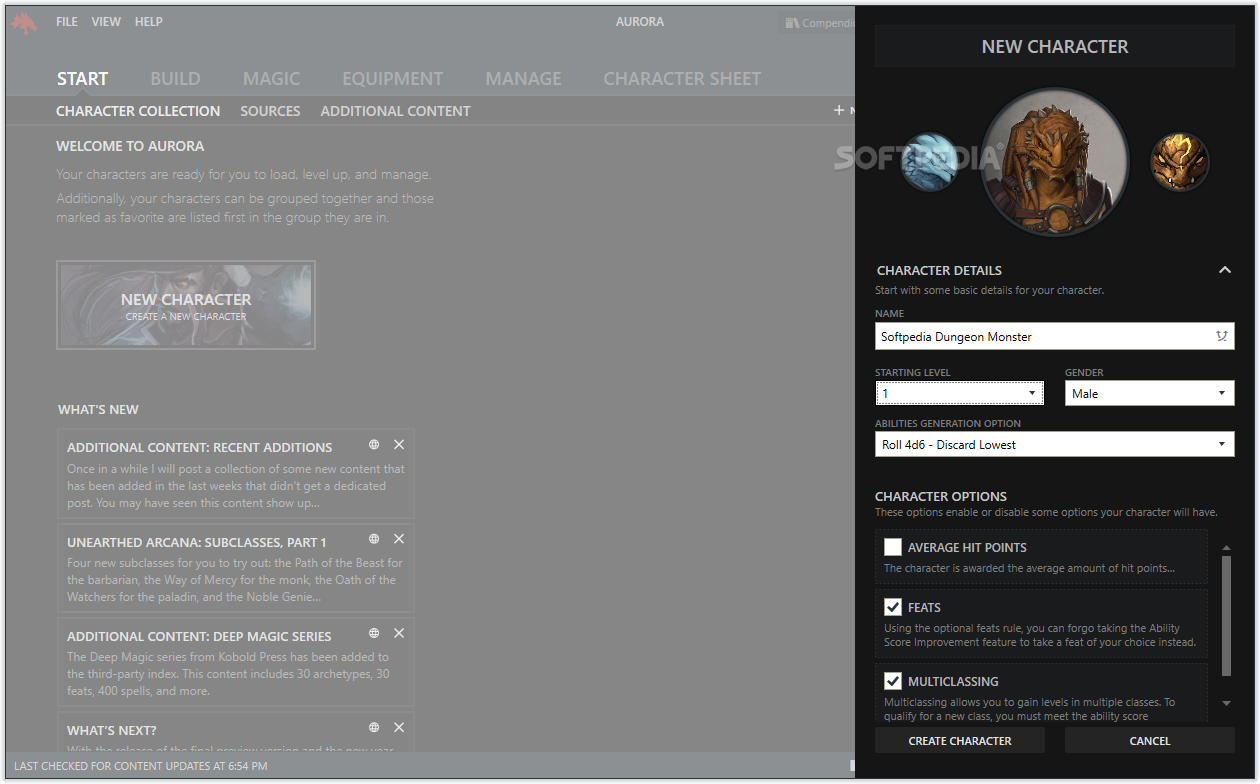
Task: Click the 'Welcome to Aurora' heading
Action: [x=130, y=146]
